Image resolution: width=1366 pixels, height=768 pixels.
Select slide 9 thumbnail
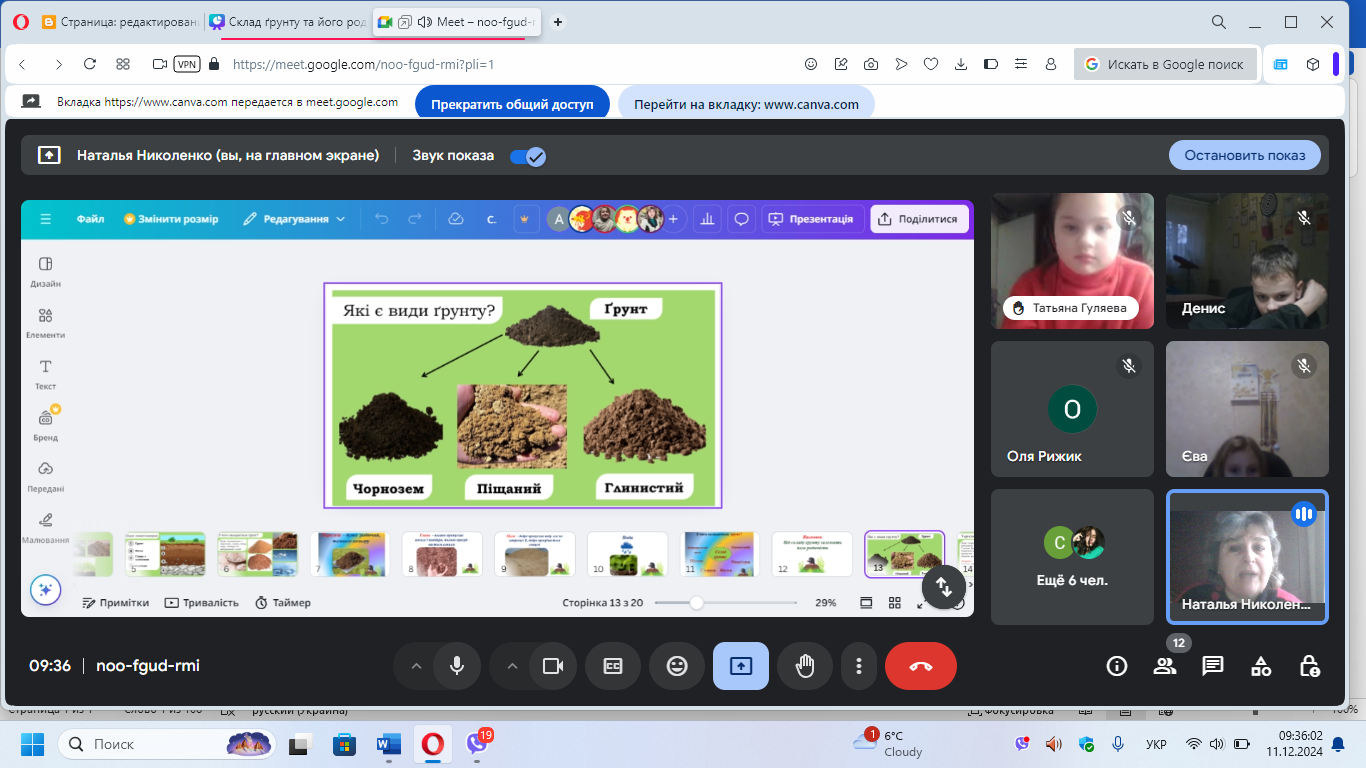pyautogui.click(x=535, y=554)
